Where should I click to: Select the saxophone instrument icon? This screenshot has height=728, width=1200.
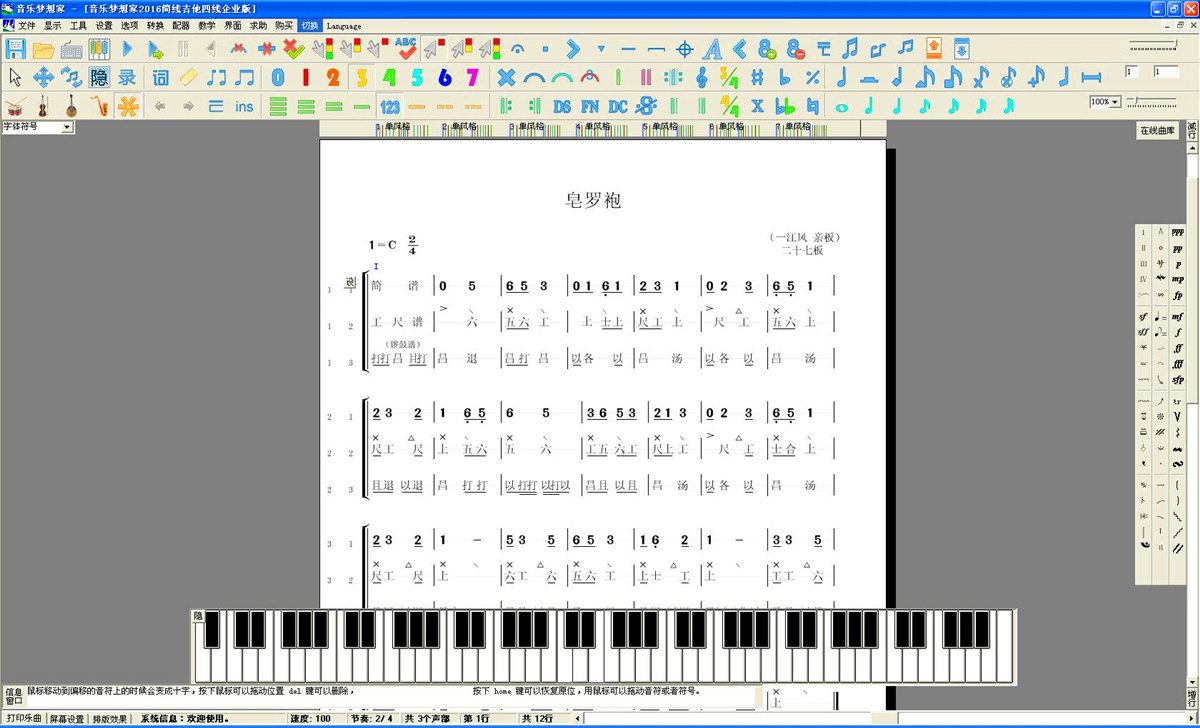[x=99, y=107]
